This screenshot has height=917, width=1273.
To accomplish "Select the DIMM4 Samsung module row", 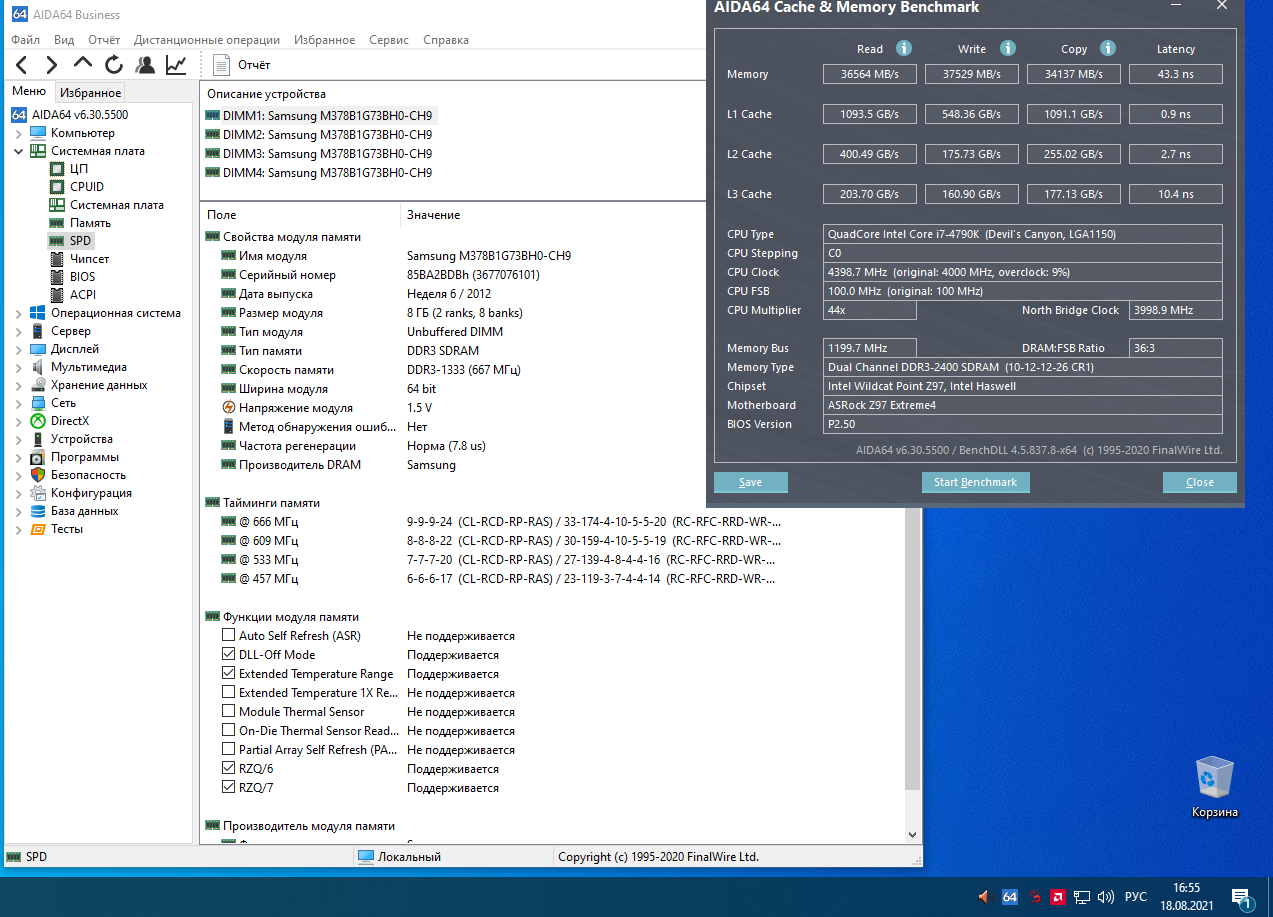I will 319,173.
